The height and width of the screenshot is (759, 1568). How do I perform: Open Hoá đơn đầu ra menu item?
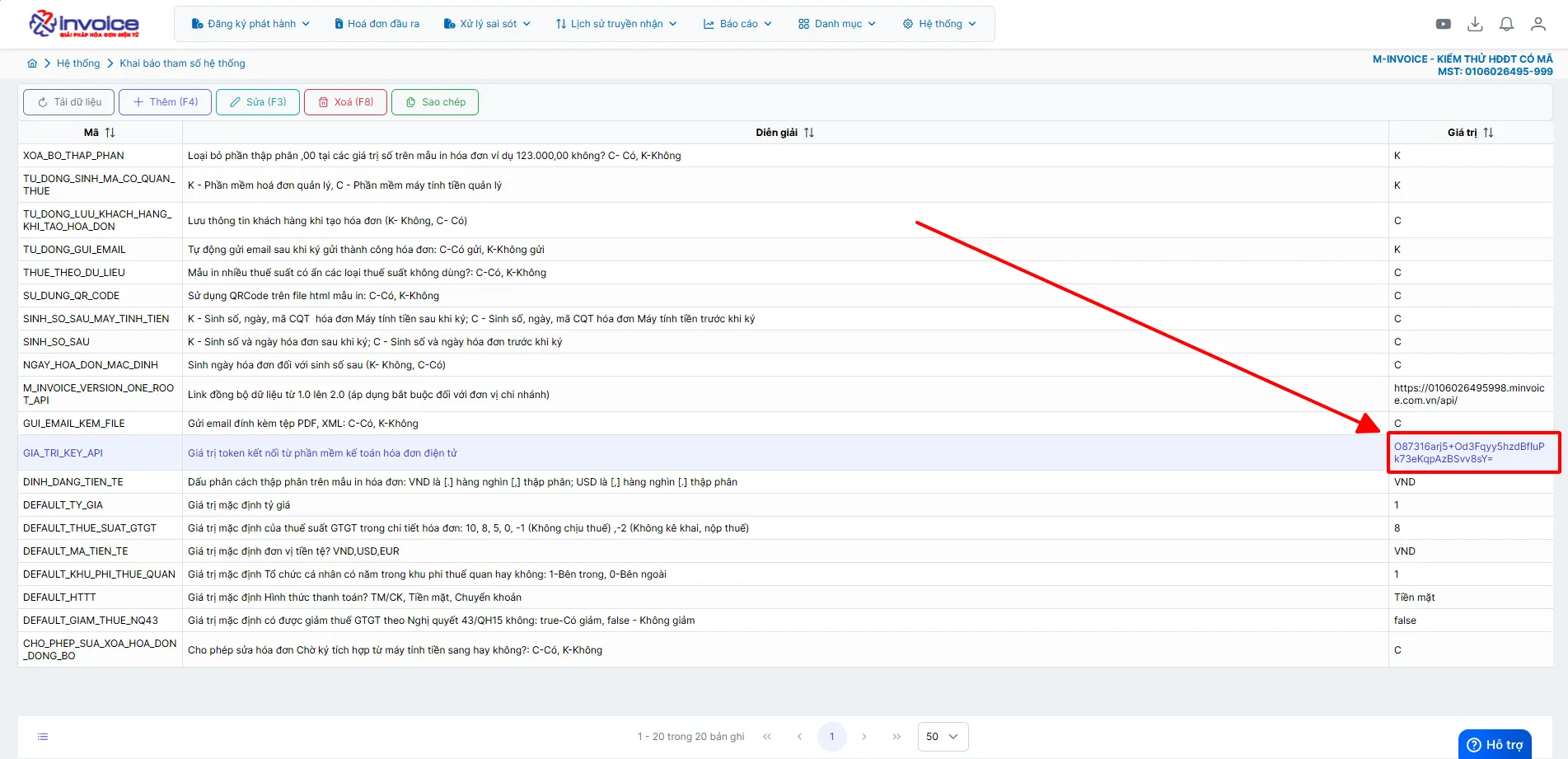coord(377,24)
